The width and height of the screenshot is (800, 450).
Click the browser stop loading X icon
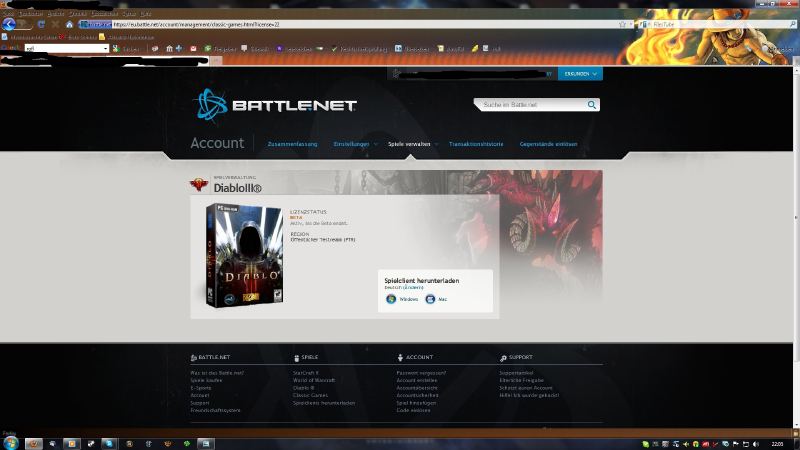coord(56,24)
